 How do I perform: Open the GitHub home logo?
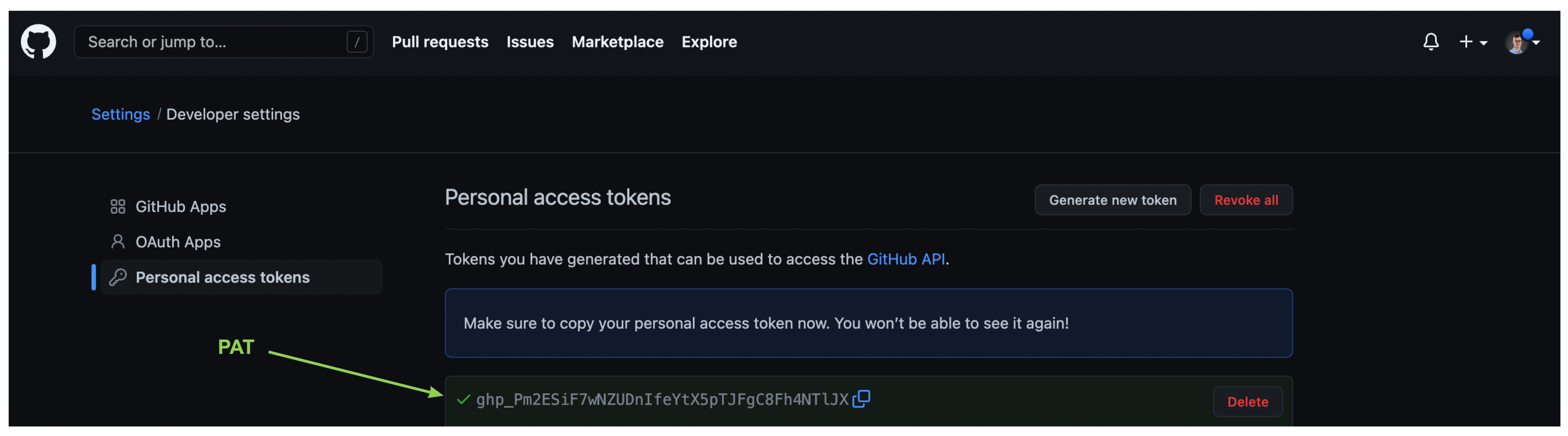click(x=38, y=41)
